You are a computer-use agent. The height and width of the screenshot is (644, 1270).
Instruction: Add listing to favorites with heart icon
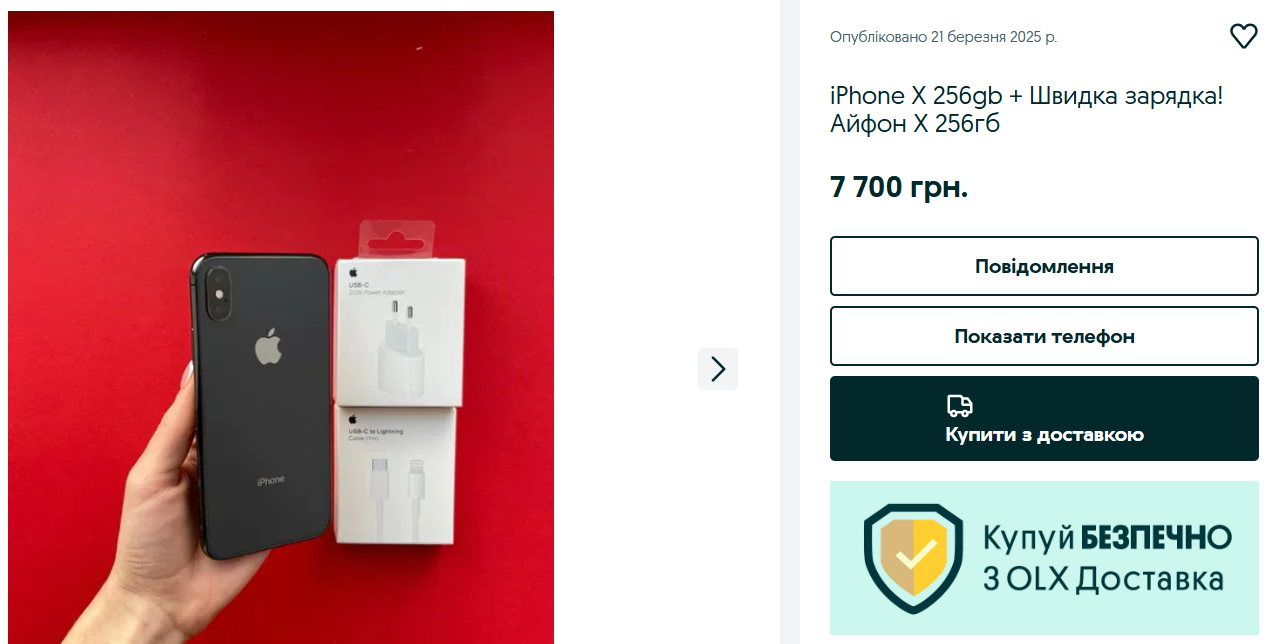pos(1243,37)
